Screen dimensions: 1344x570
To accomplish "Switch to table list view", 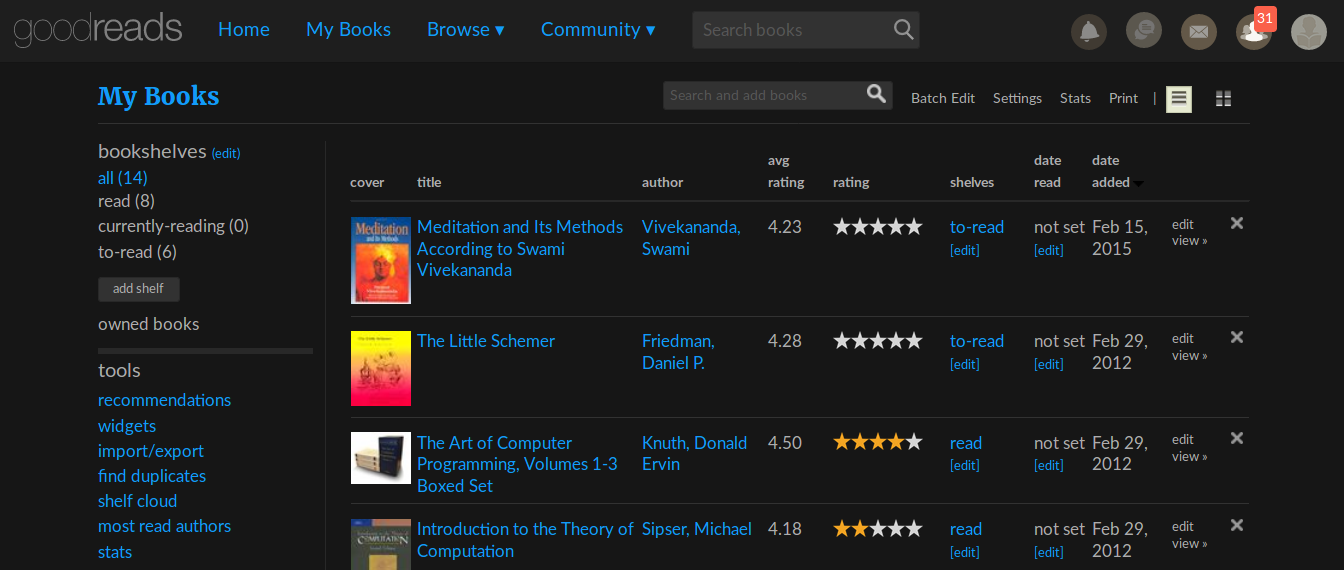I will (1179, 99).
